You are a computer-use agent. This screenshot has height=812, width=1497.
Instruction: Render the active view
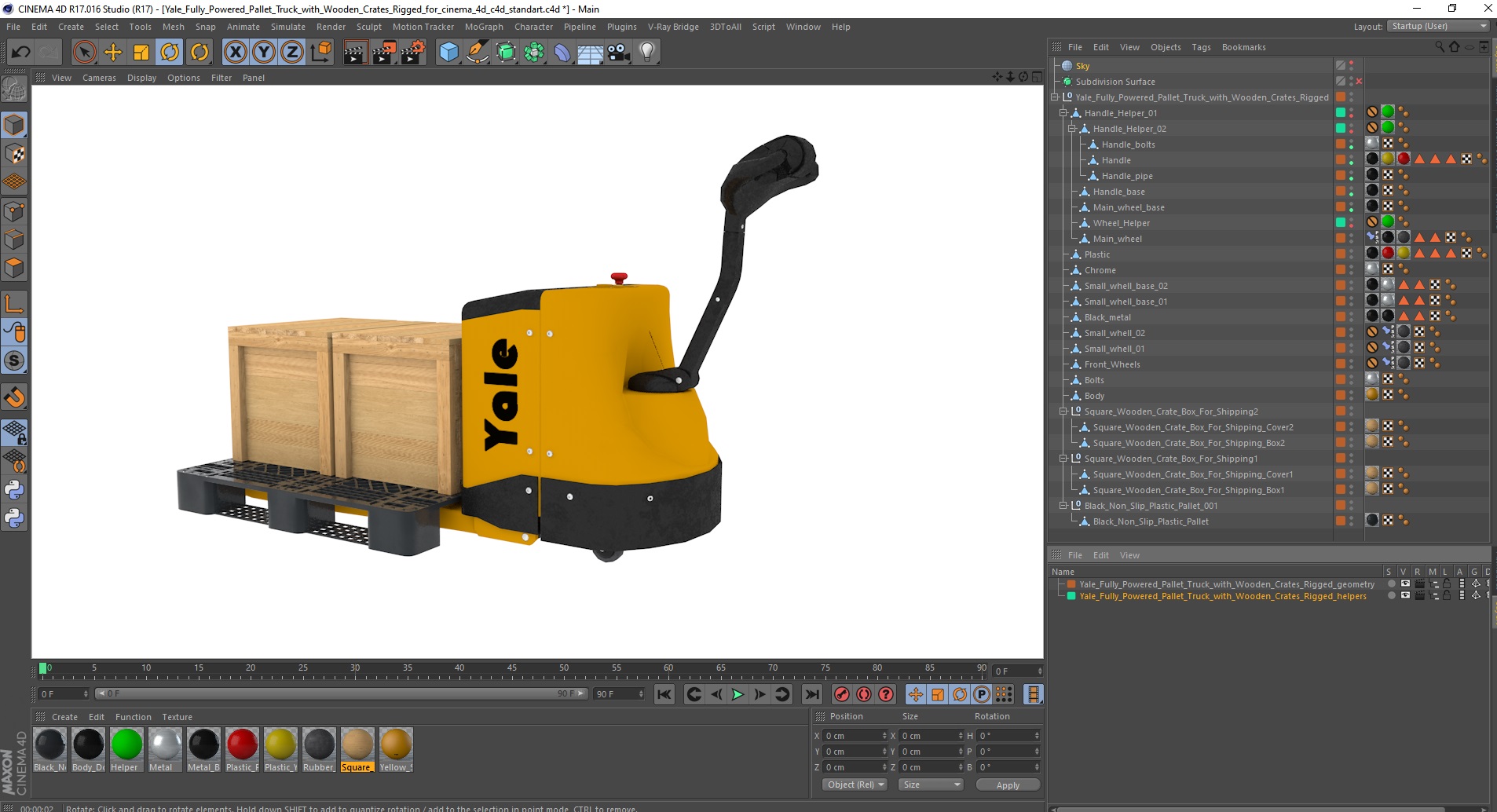pos(355,52)
